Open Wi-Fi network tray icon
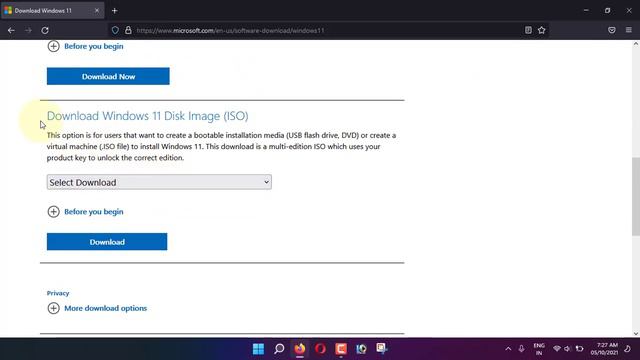 [557, 349]
